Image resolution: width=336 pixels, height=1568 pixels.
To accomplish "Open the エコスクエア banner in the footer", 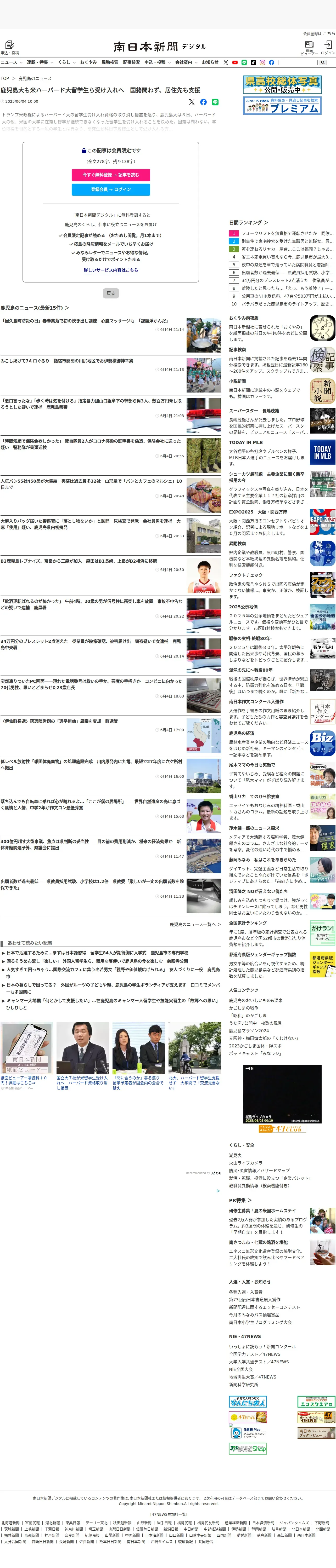I will pyautogui.click(x=316, y=1402).
